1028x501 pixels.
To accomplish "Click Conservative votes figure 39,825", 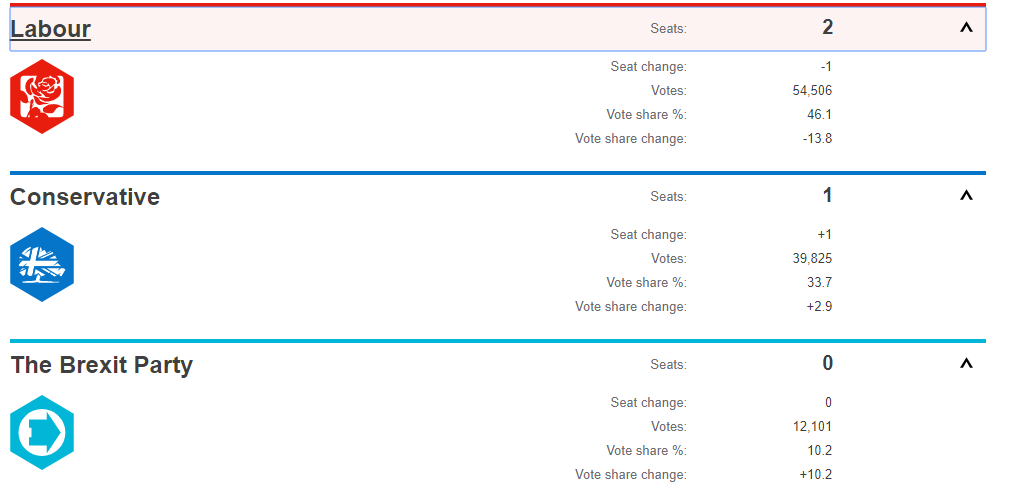I will (812, 258).
